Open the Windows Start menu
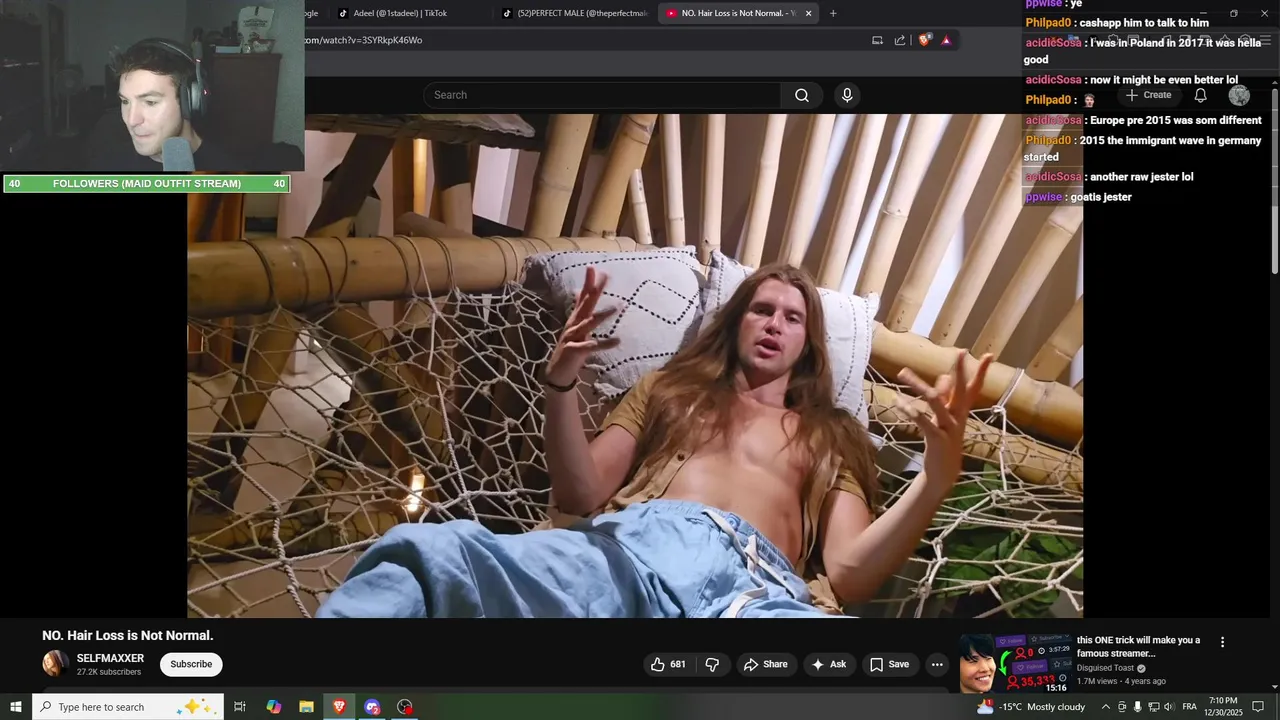This screenshot has height=720, width=1280. (x=16, y=707)
